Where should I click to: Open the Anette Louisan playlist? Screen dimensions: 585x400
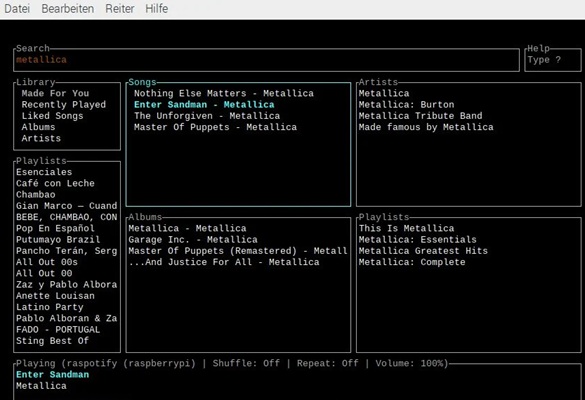click(55, 296)
